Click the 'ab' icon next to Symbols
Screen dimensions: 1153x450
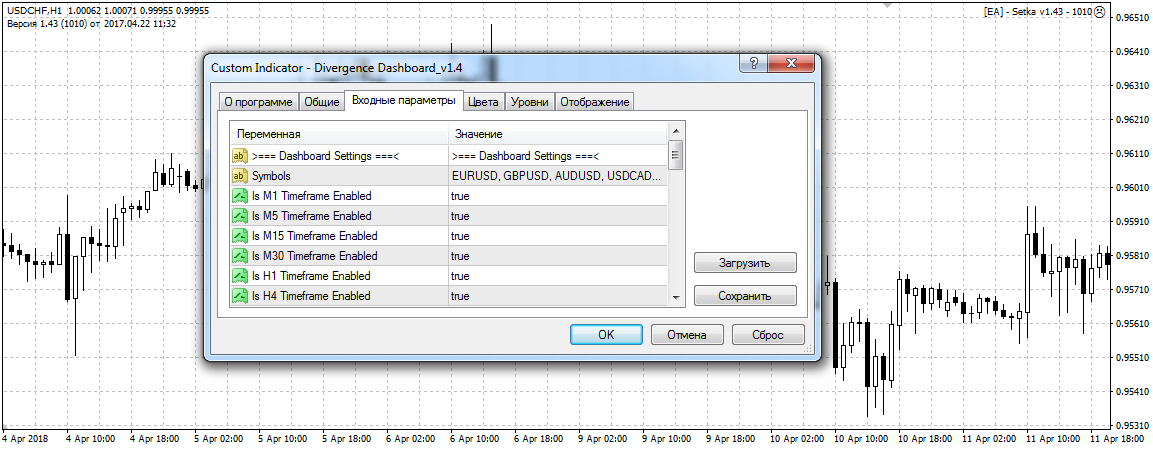point(240,176)
